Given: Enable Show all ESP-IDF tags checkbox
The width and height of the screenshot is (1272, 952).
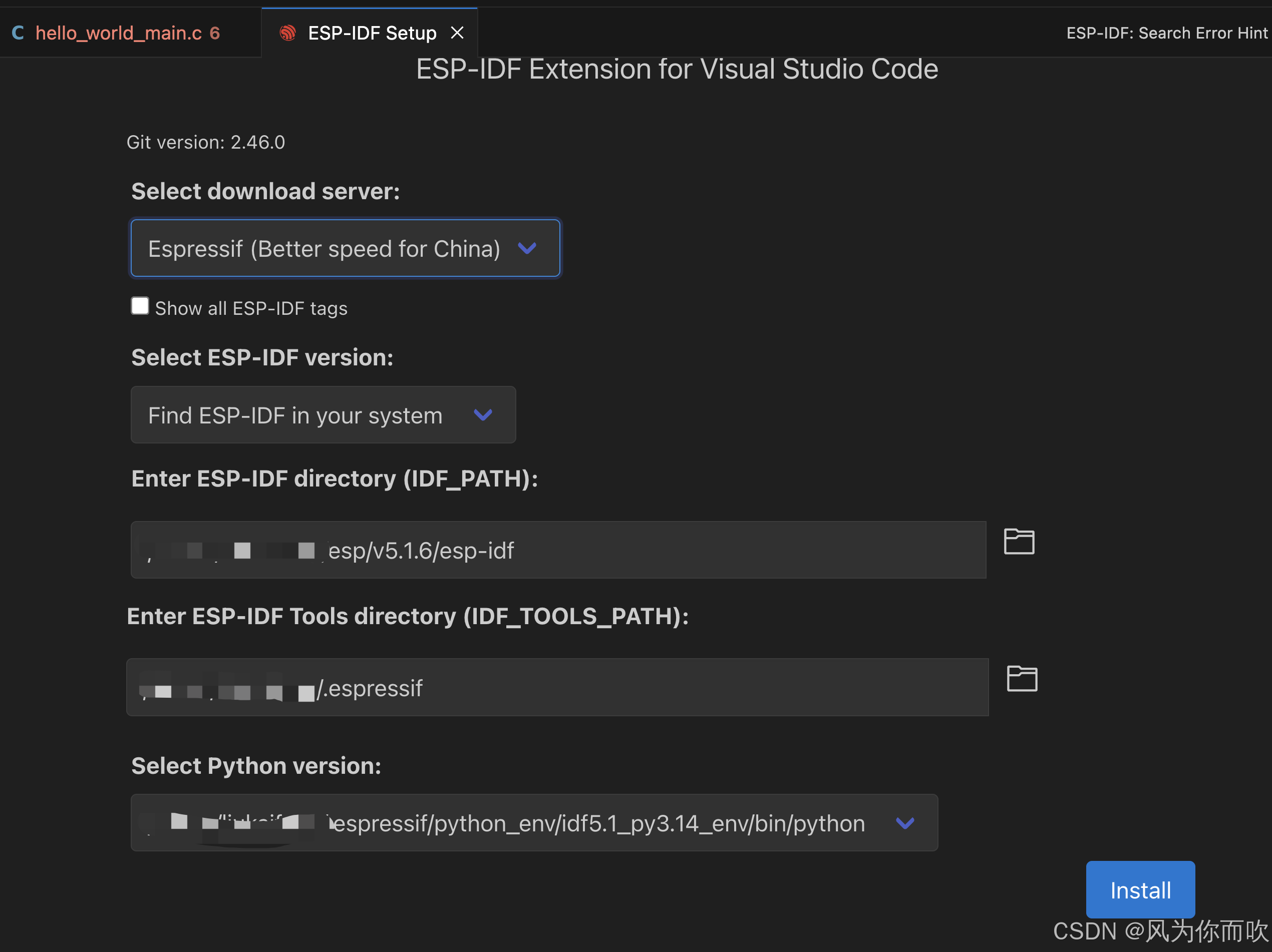Looking at the screenshot, I should click(x=140, y=306).
